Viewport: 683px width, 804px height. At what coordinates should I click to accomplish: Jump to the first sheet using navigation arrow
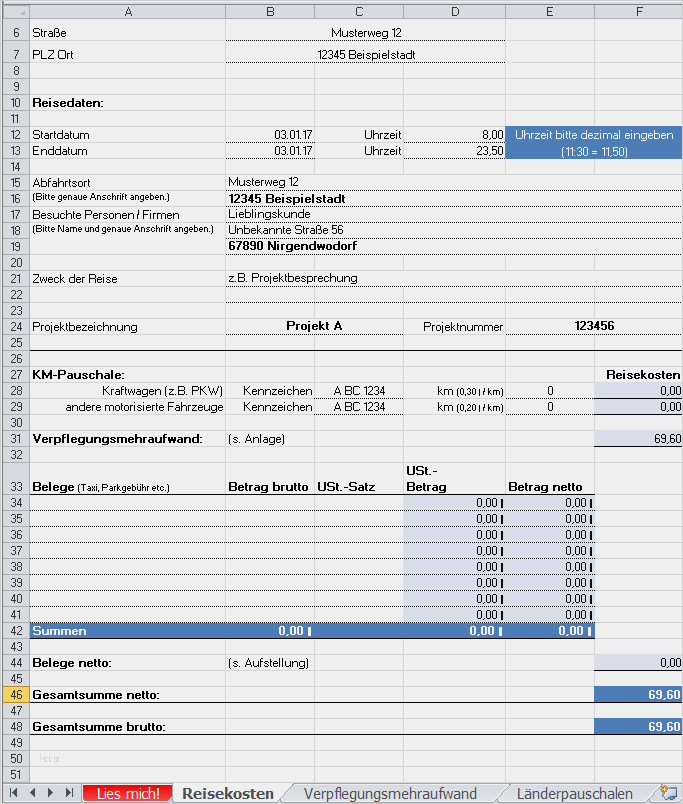click(14, 793)
